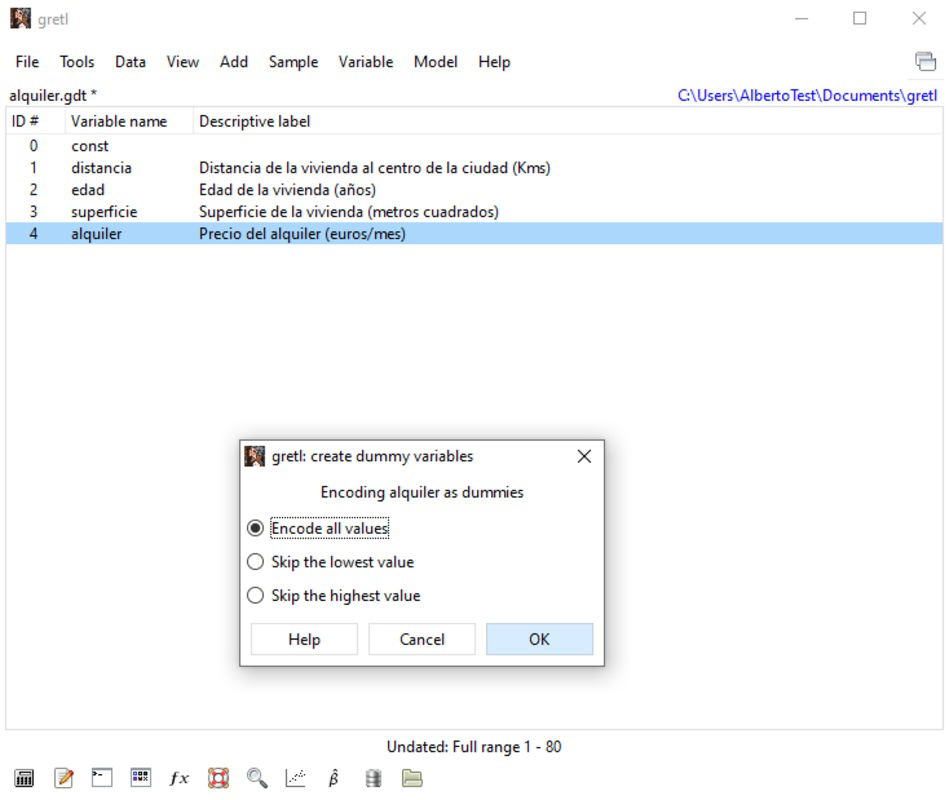Open the X-Y scatter graph icon
The image size is (949, 800).
tap(295, 778)
